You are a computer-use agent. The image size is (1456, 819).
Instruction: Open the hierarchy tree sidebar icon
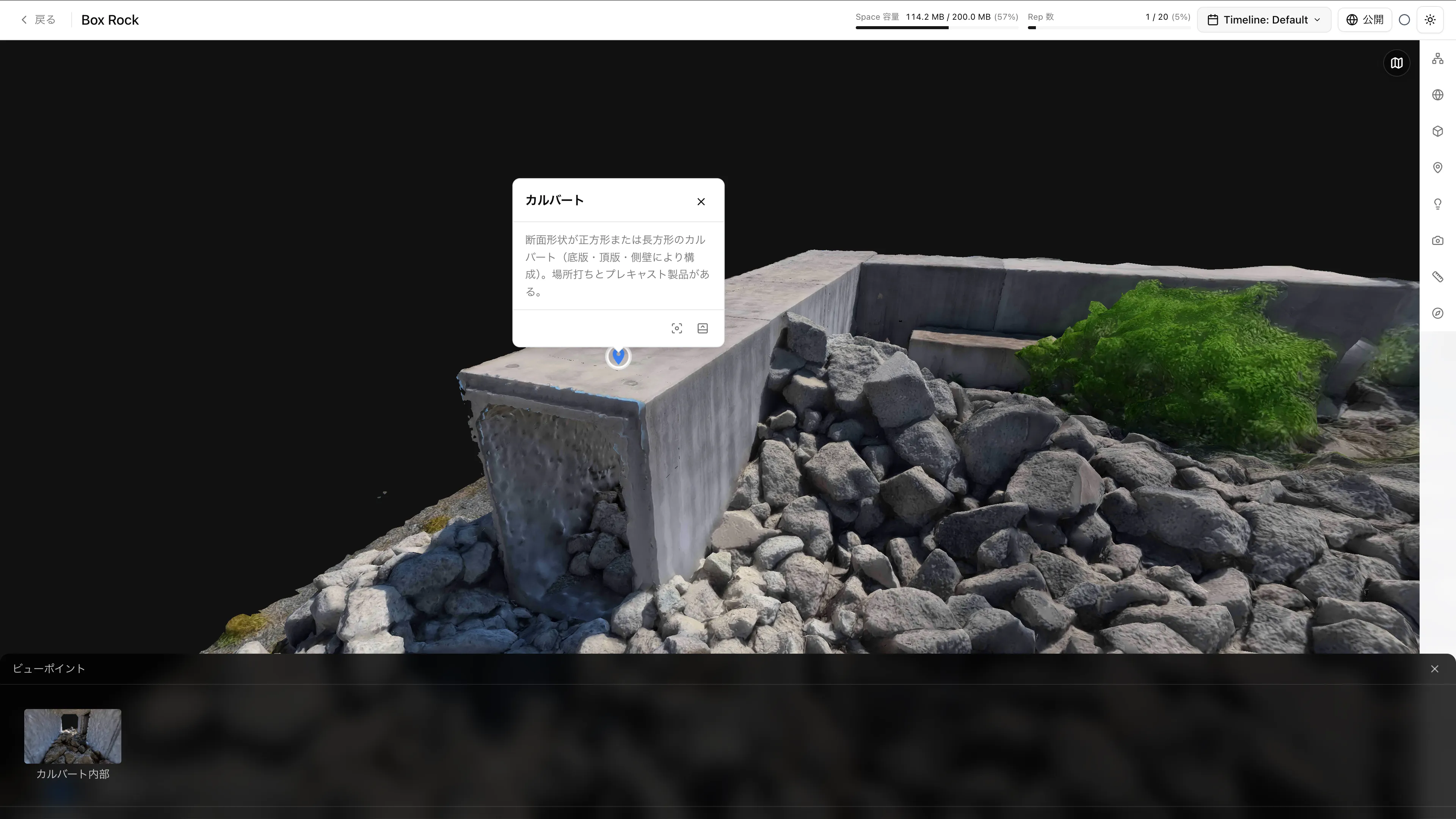(x=1437, y=59)
